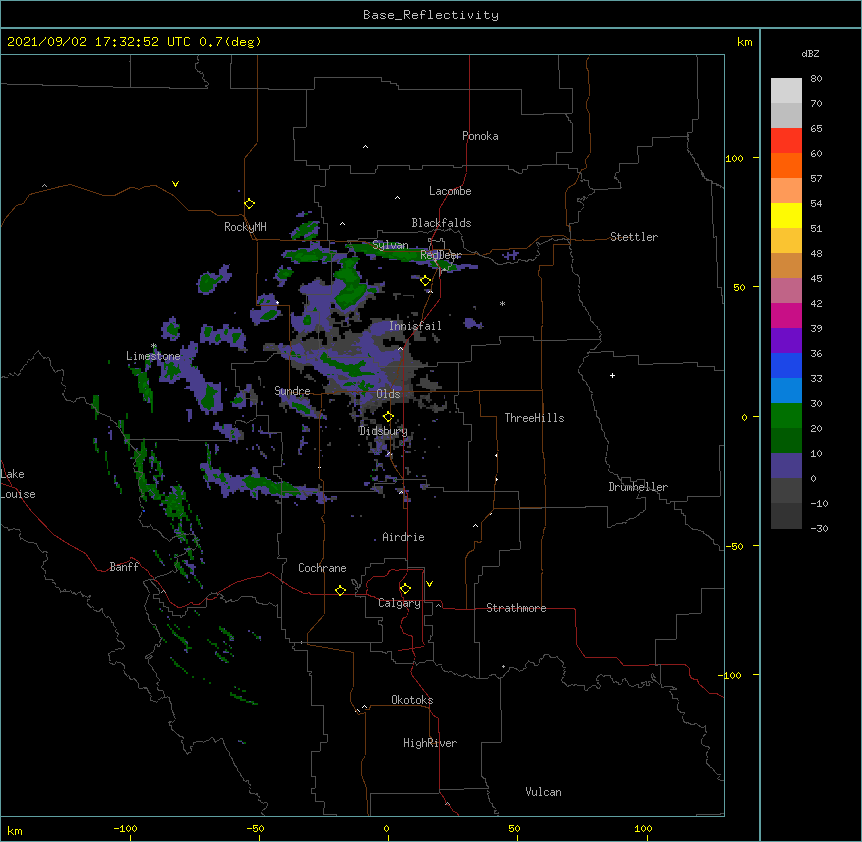Select the white plus marker north of Drumheller
The width and height of the screenshot is (862, 842).
[x=612, y=375]
